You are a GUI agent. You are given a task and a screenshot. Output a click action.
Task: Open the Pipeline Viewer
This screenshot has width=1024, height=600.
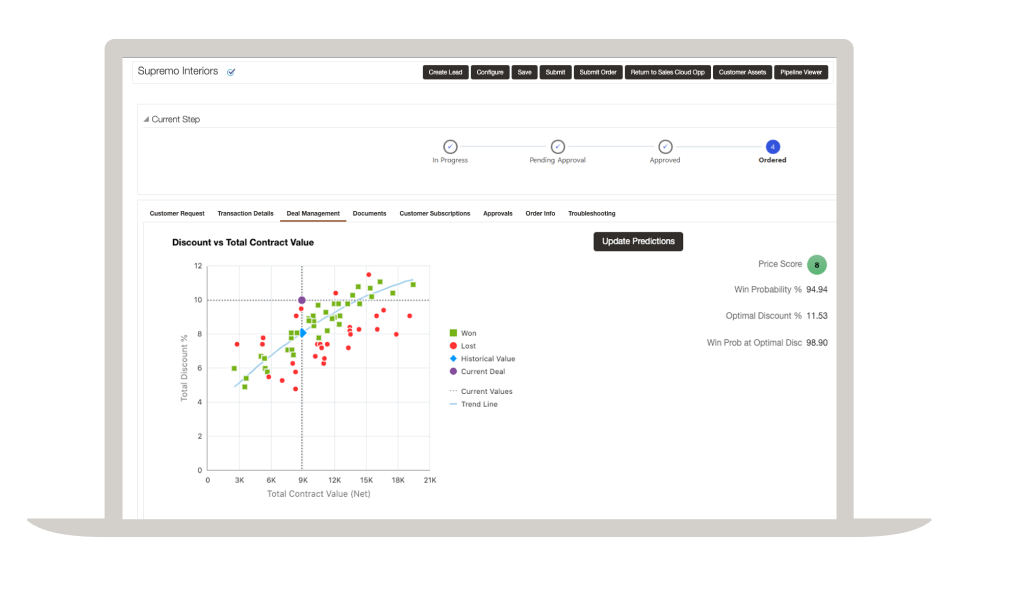click(x=801, y=72)
